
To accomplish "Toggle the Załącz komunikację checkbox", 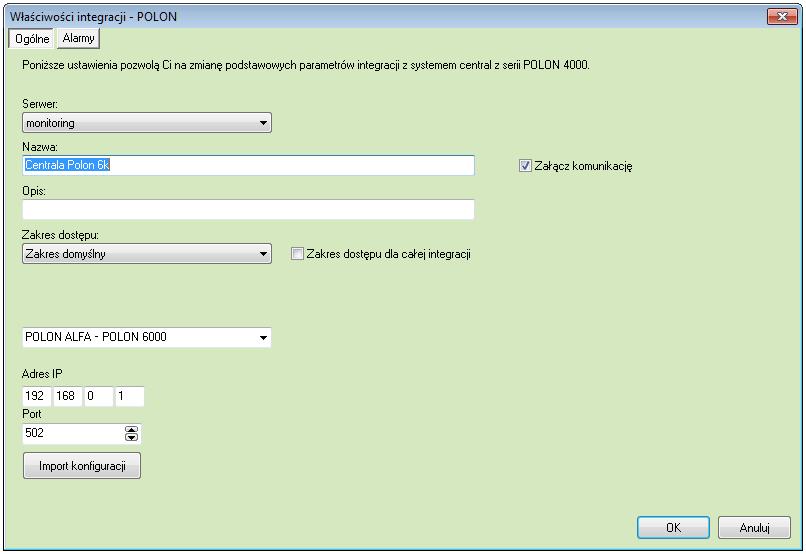I will click(525, 166).
